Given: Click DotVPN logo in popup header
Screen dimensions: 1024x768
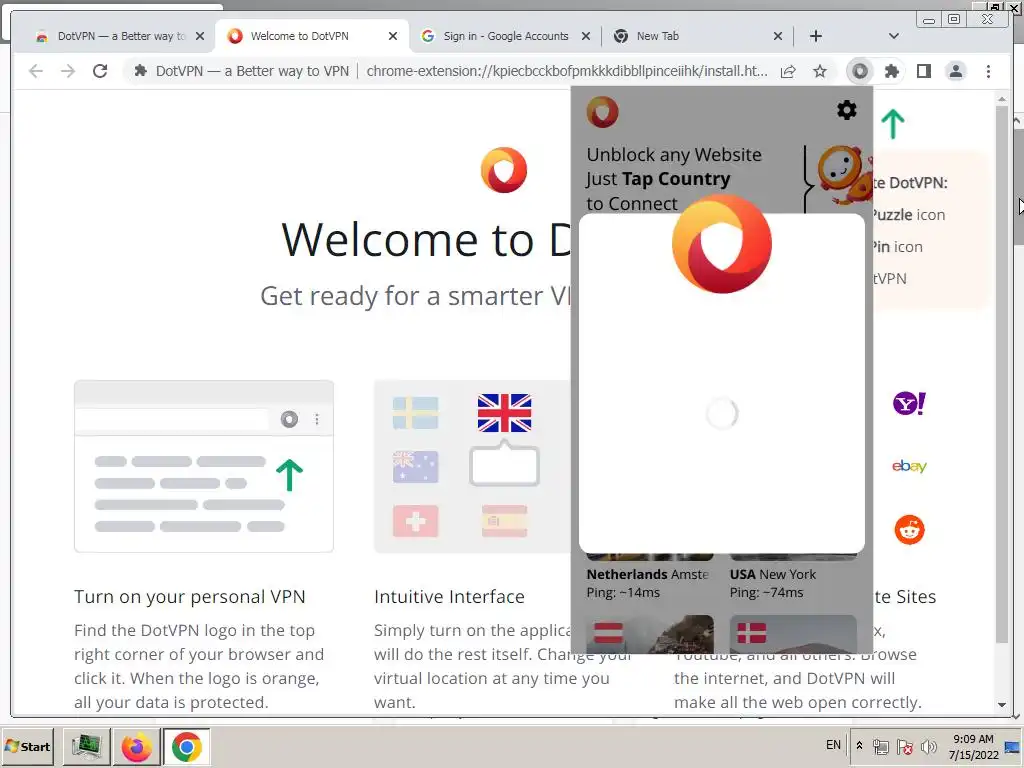Looking at the screenshot, I should [x=602, y=112].
